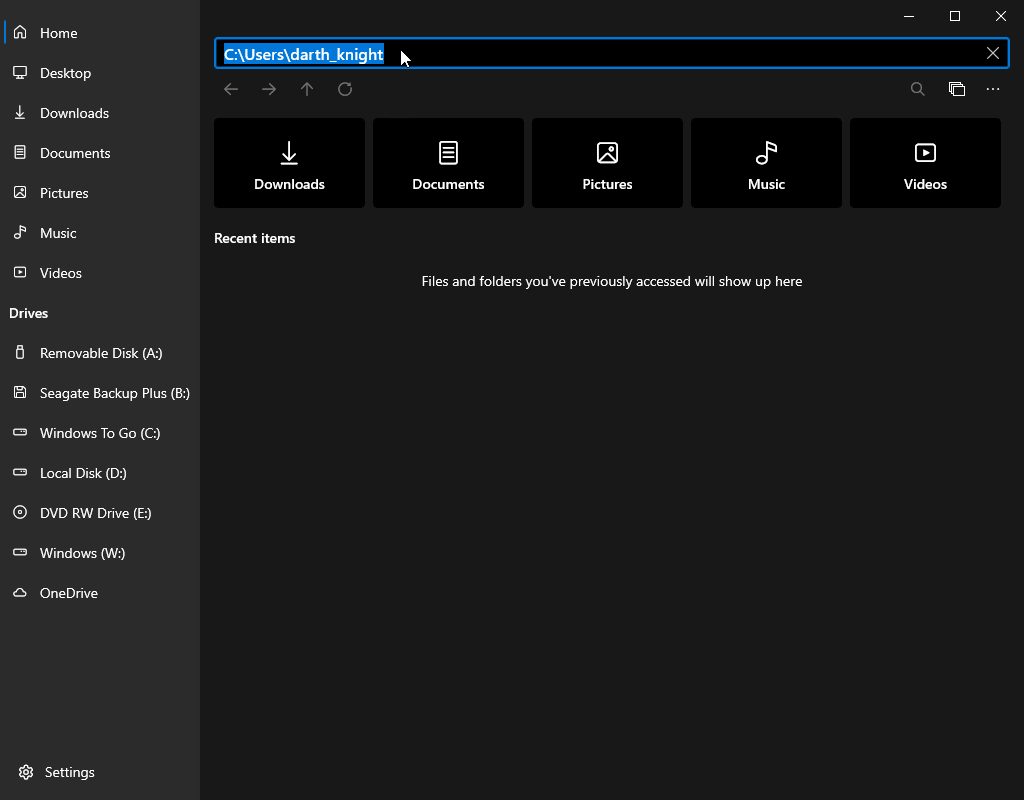Maximize the file manager window
Viewport: 1024px width, 800px height.
(955, 16)
